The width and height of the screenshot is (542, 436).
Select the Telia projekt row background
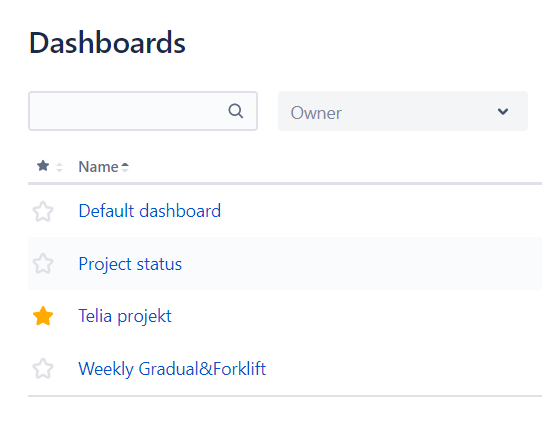285,316
